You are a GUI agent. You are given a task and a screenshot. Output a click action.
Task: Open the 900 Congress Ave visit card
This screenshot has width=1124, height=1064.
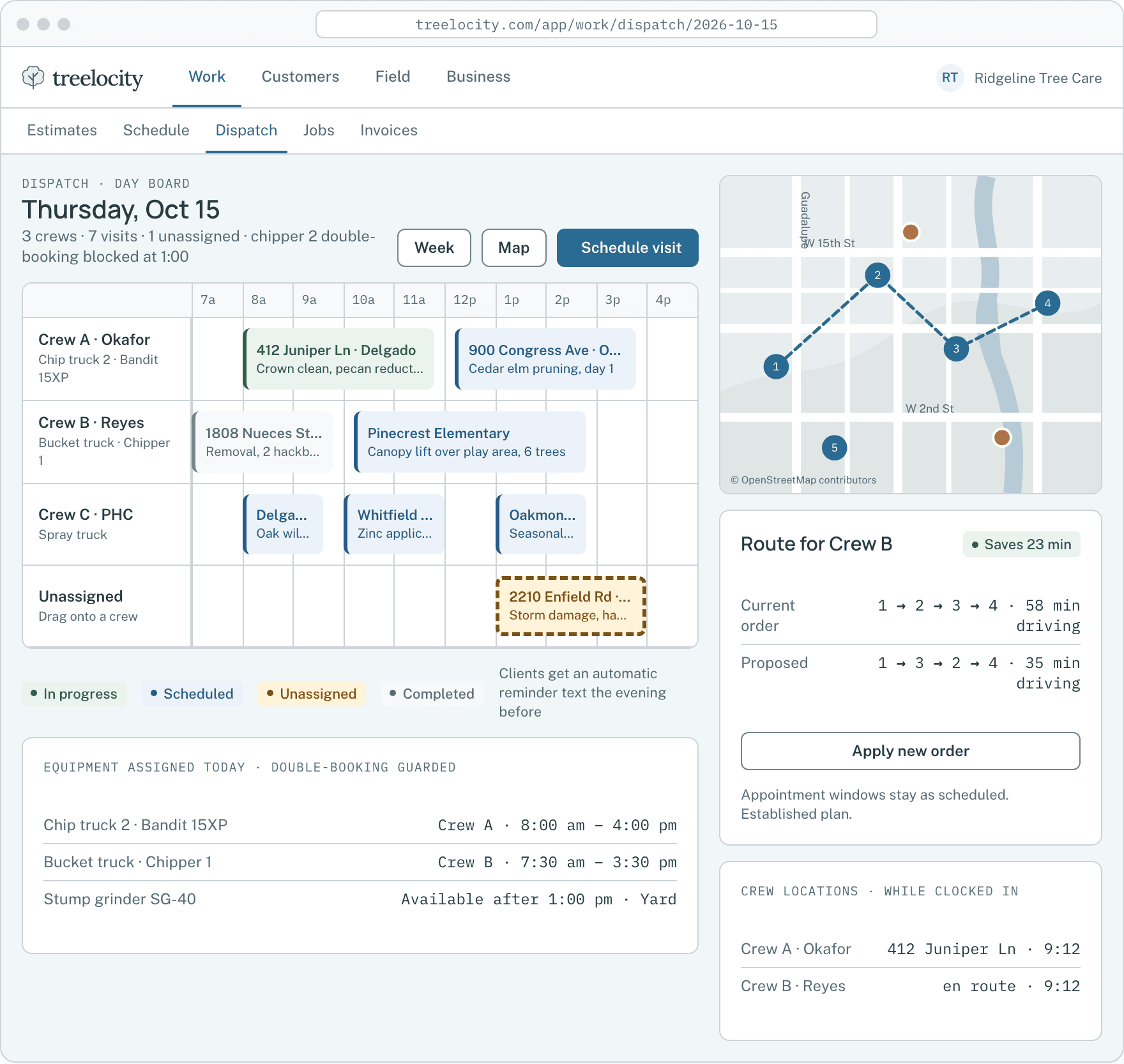tap(545, 359)
